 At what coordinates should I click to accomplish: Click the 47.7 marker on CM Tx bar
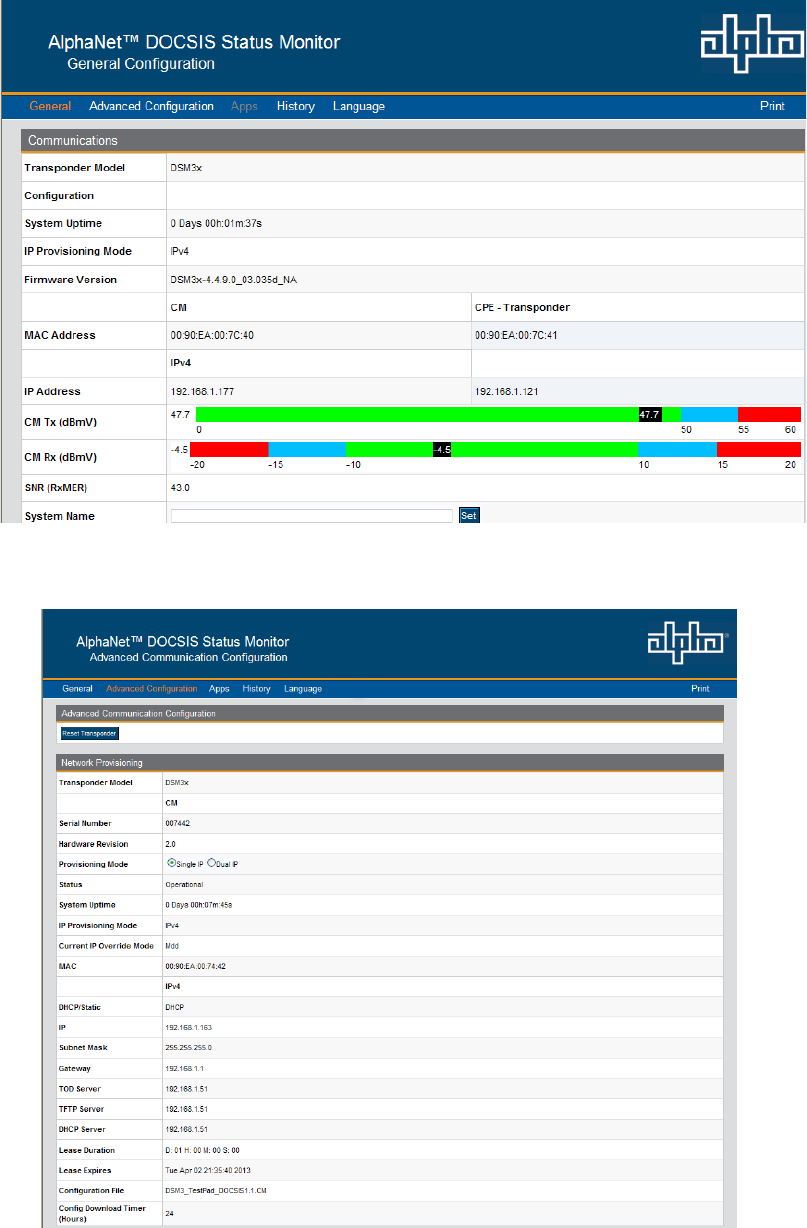point(650,413)
